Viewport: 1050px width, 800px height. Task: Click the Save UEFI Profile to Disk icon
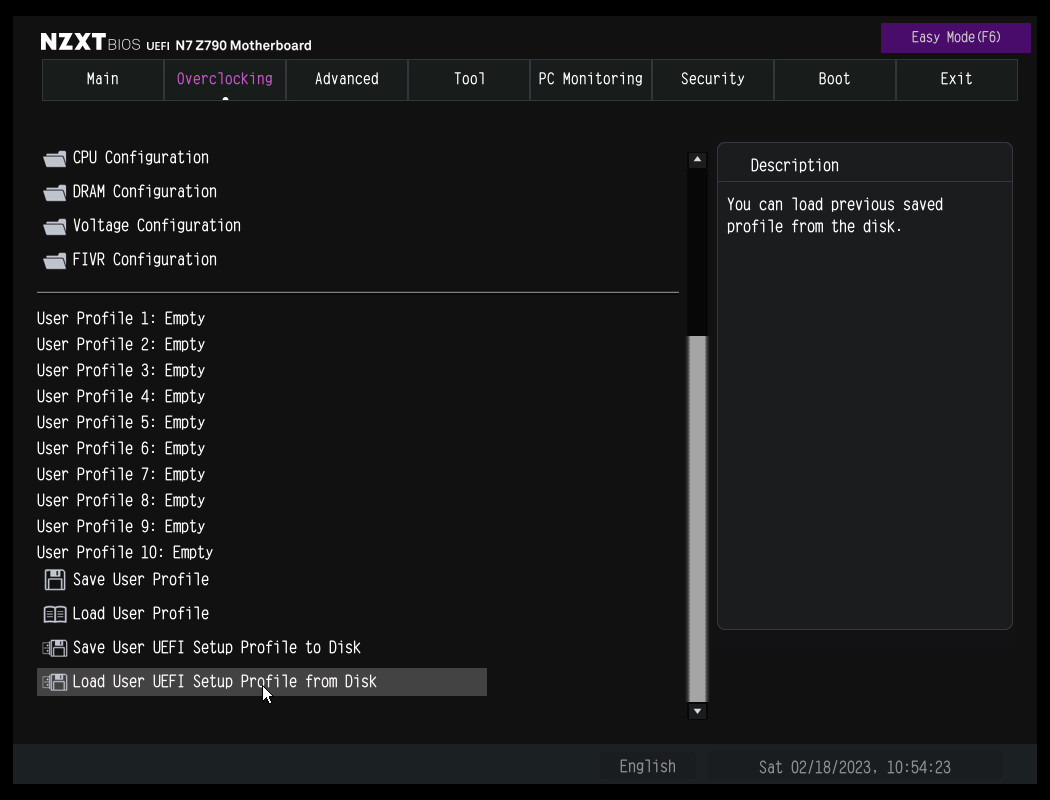[55, 648]
